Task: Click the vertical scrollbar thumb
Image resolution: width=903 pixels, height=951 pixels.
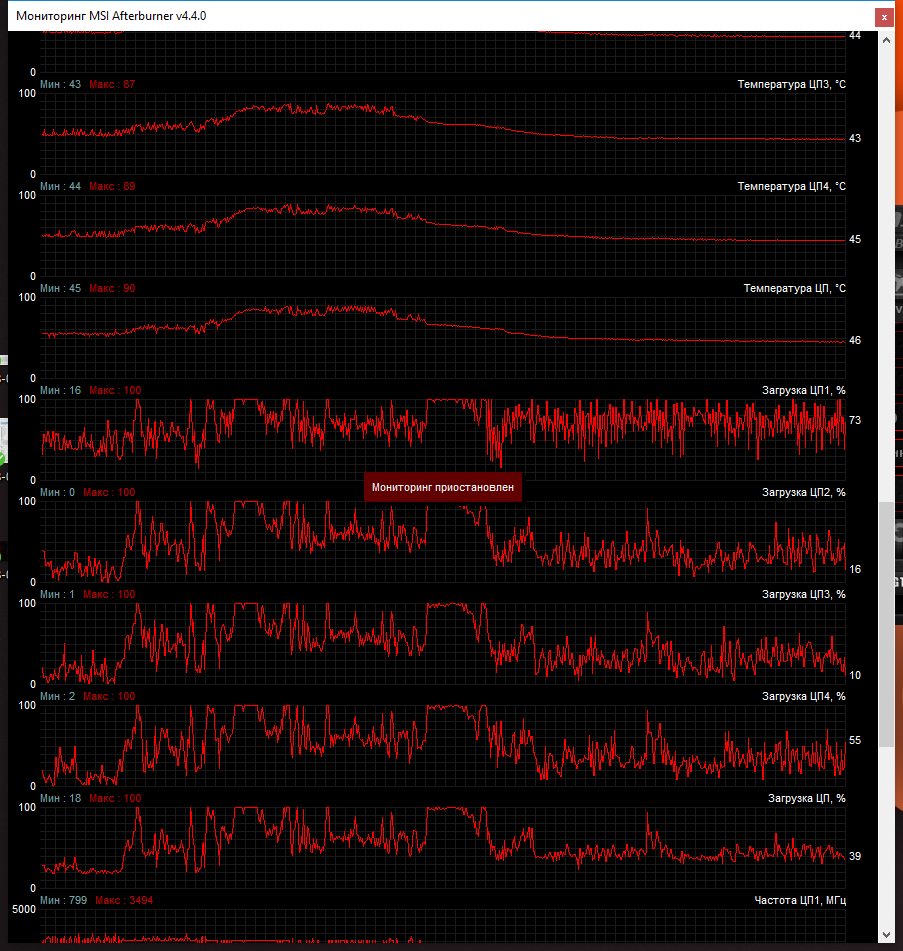Action: point(886,625)
